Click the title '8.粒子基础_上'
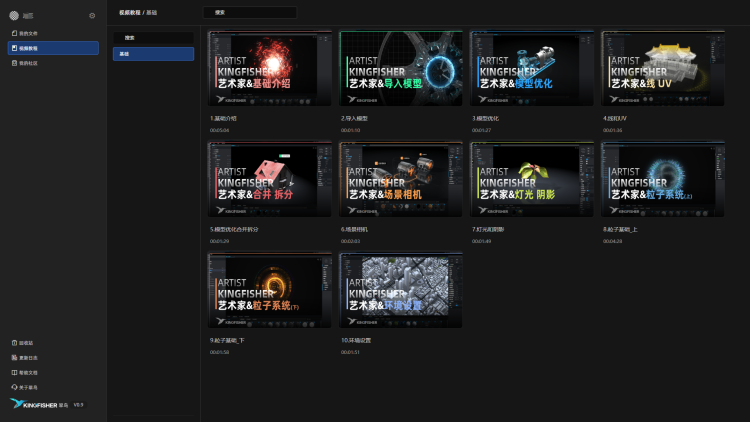Screen dimensions: 750x422 pyautogui.click(x=620, y=230)
